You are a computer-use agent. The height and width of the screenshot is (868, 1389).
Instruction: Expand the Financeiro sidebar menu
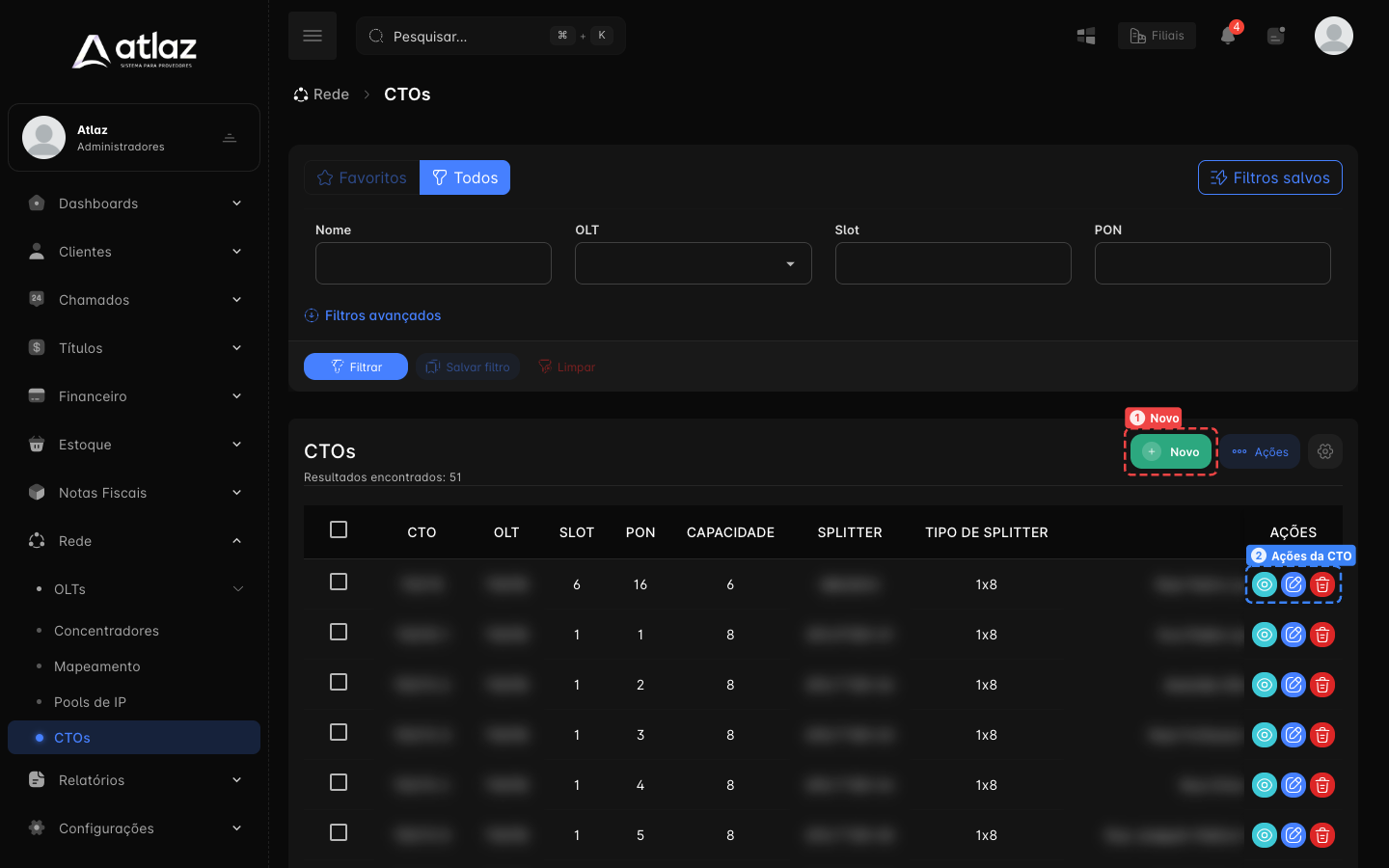[x=134, y=396]
